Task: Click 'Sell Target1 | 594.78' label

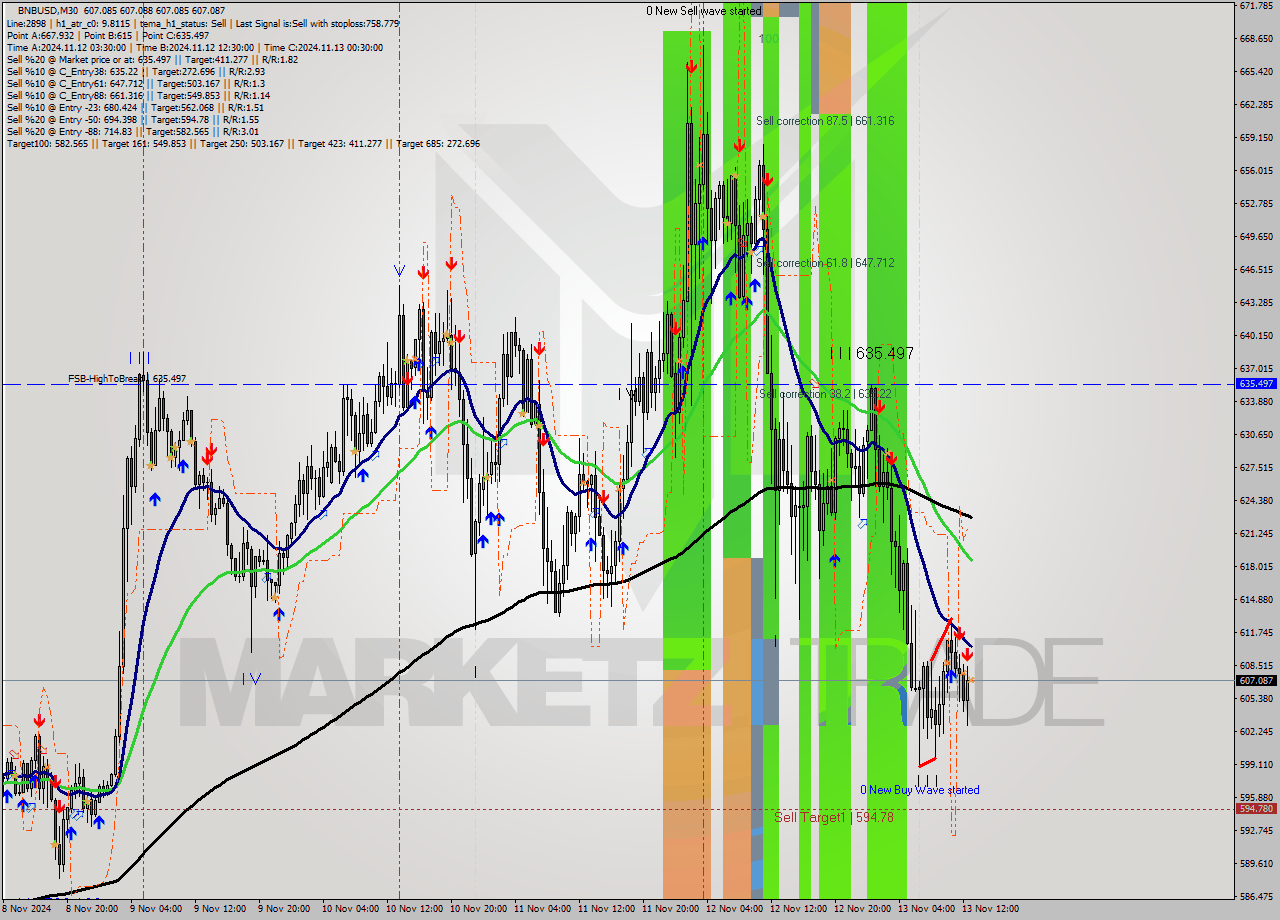Action: coord(834,818)
